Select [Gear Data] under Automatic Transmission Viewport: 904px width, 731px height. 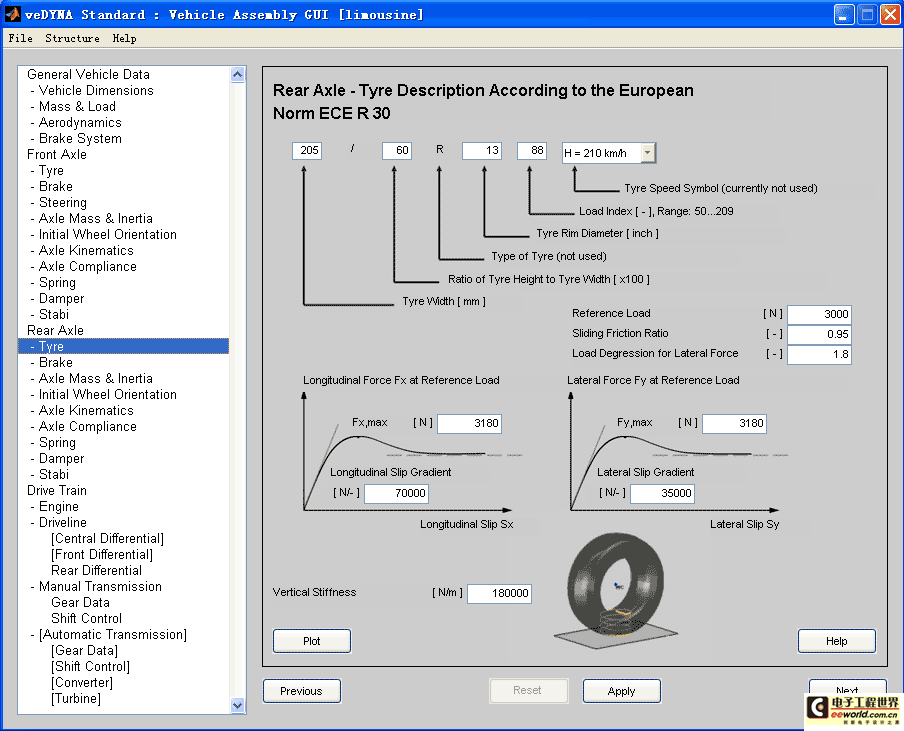click(x=84, y=650)
